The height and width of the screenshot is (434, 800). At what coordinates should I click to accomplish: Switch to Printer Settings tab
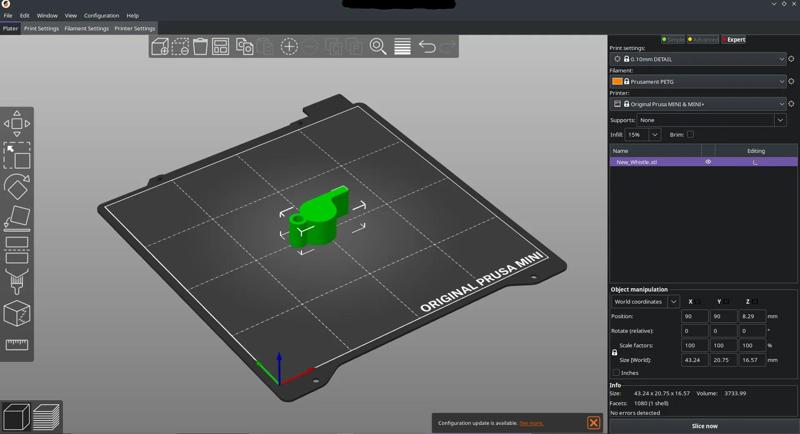(135, 29)
